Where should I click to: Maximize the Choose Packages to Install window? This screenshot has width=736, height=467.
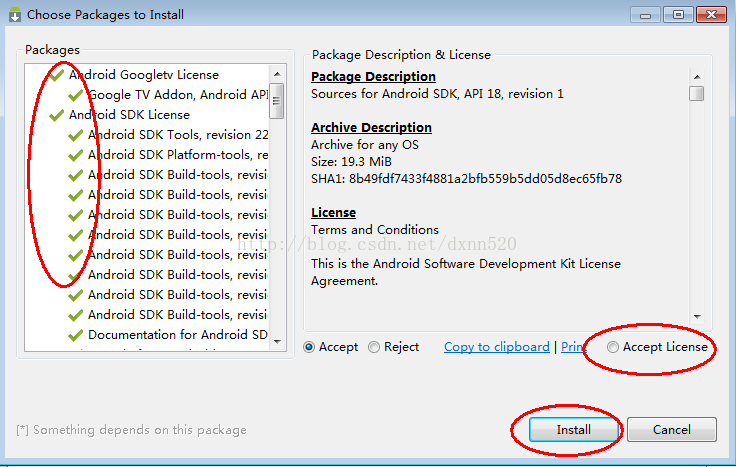(678, 15)
